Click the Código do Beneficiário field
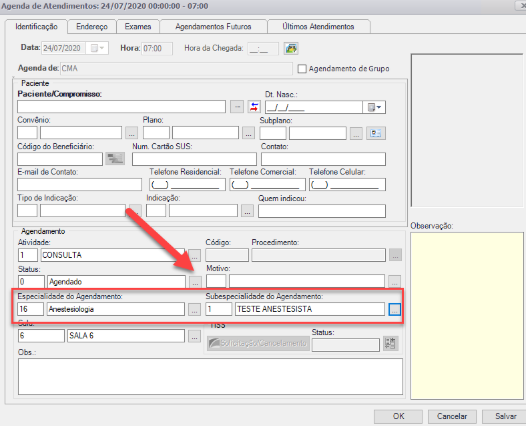Screen dimensions: 526x426 (x=60, y=159)
